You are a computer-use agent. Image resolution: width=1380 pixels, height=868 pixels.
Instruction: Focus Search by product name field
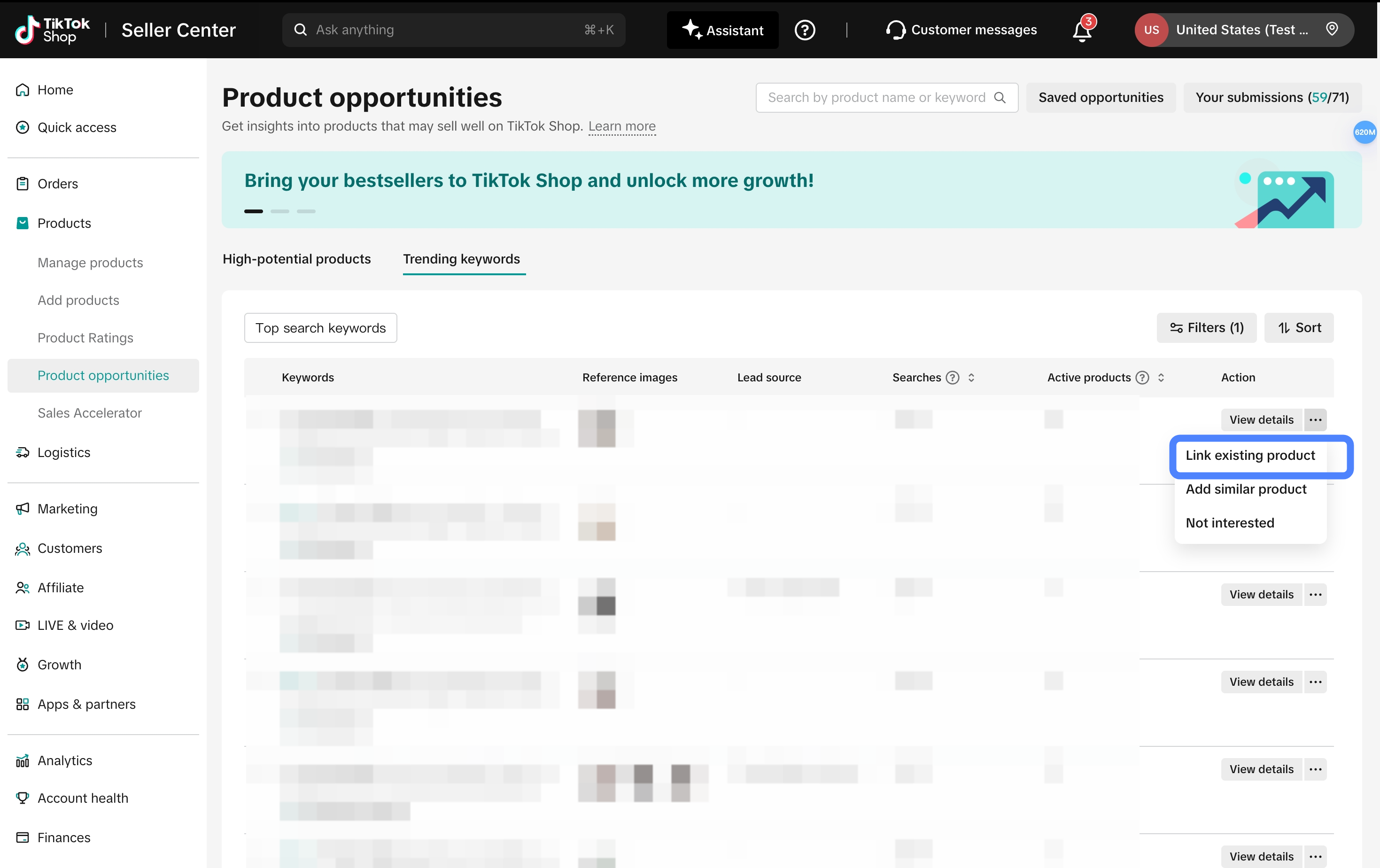pyautogui.click(x=886, y=97)
